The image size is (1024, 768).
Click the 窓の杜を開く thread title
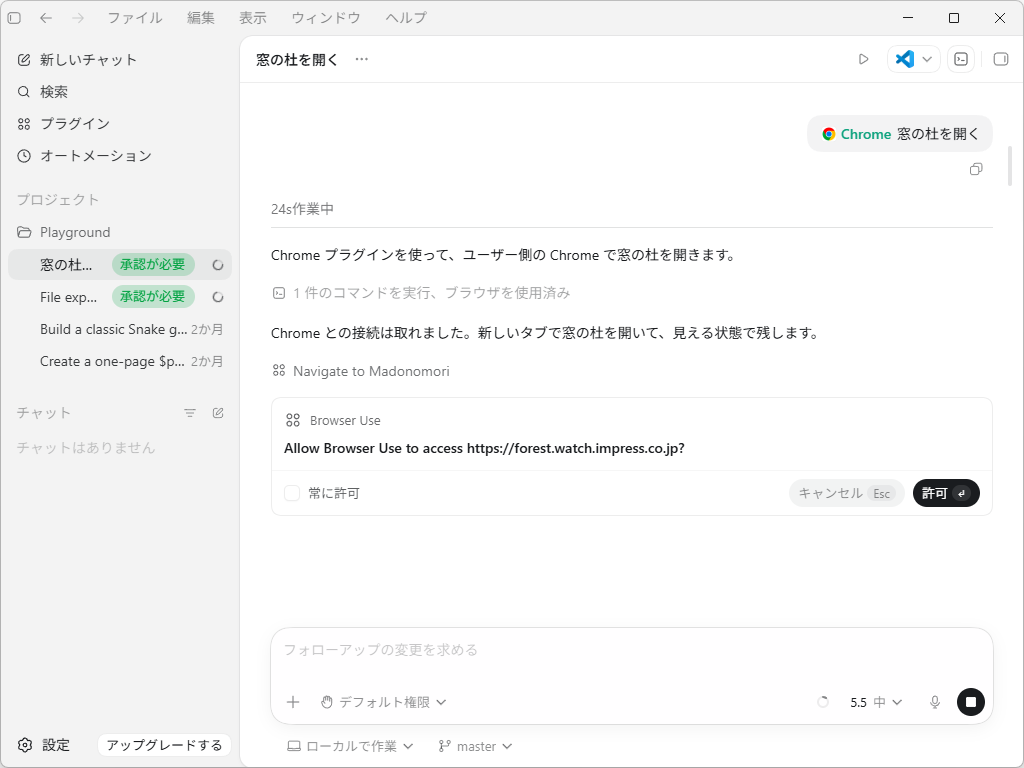pyautogui.click(x=297, y=60)
